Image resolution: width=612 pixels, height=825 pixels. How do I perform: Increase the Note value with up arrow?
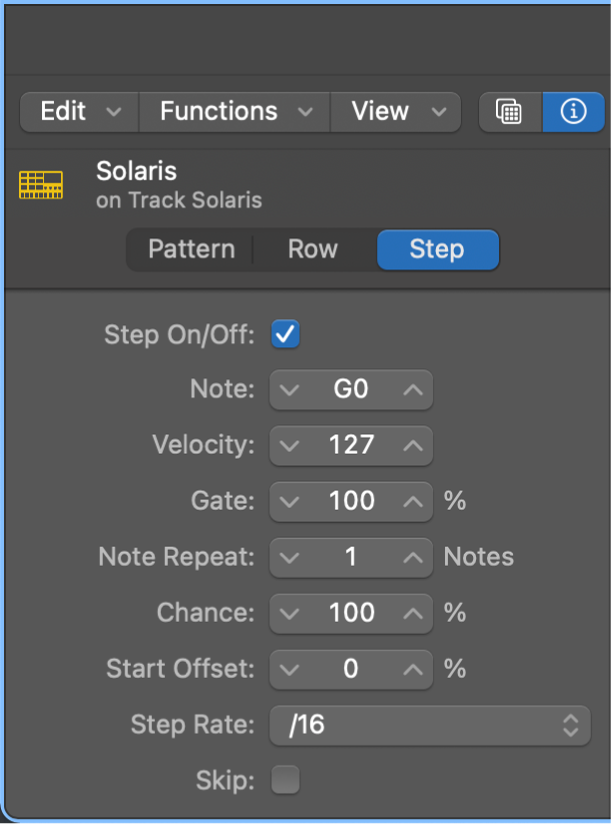[x=413, y=389]
